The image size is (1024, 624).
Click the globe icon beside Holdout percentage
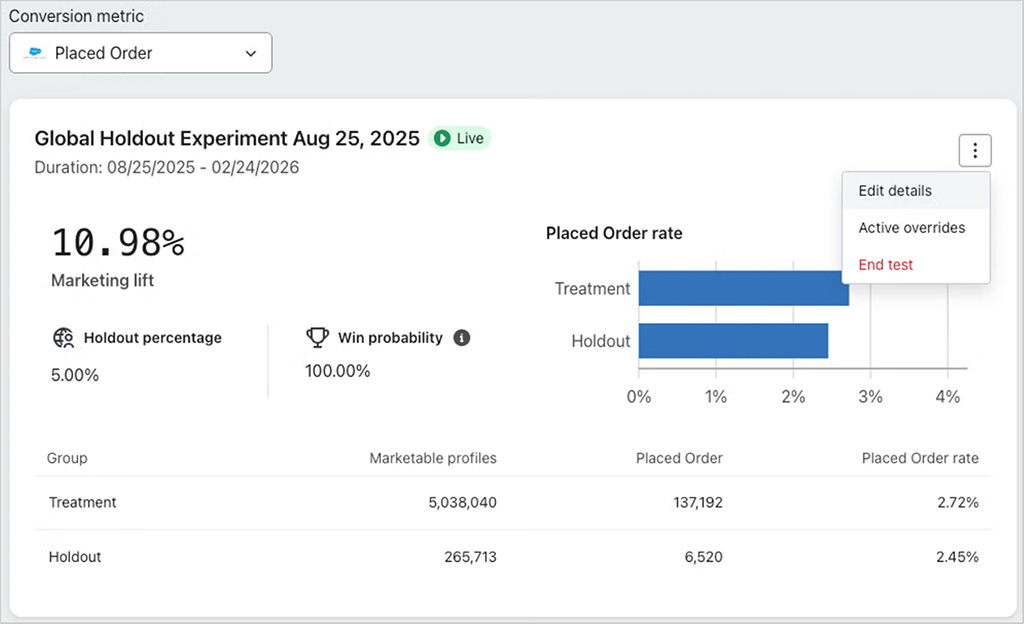pyautogui.click(x=63, y=337)
